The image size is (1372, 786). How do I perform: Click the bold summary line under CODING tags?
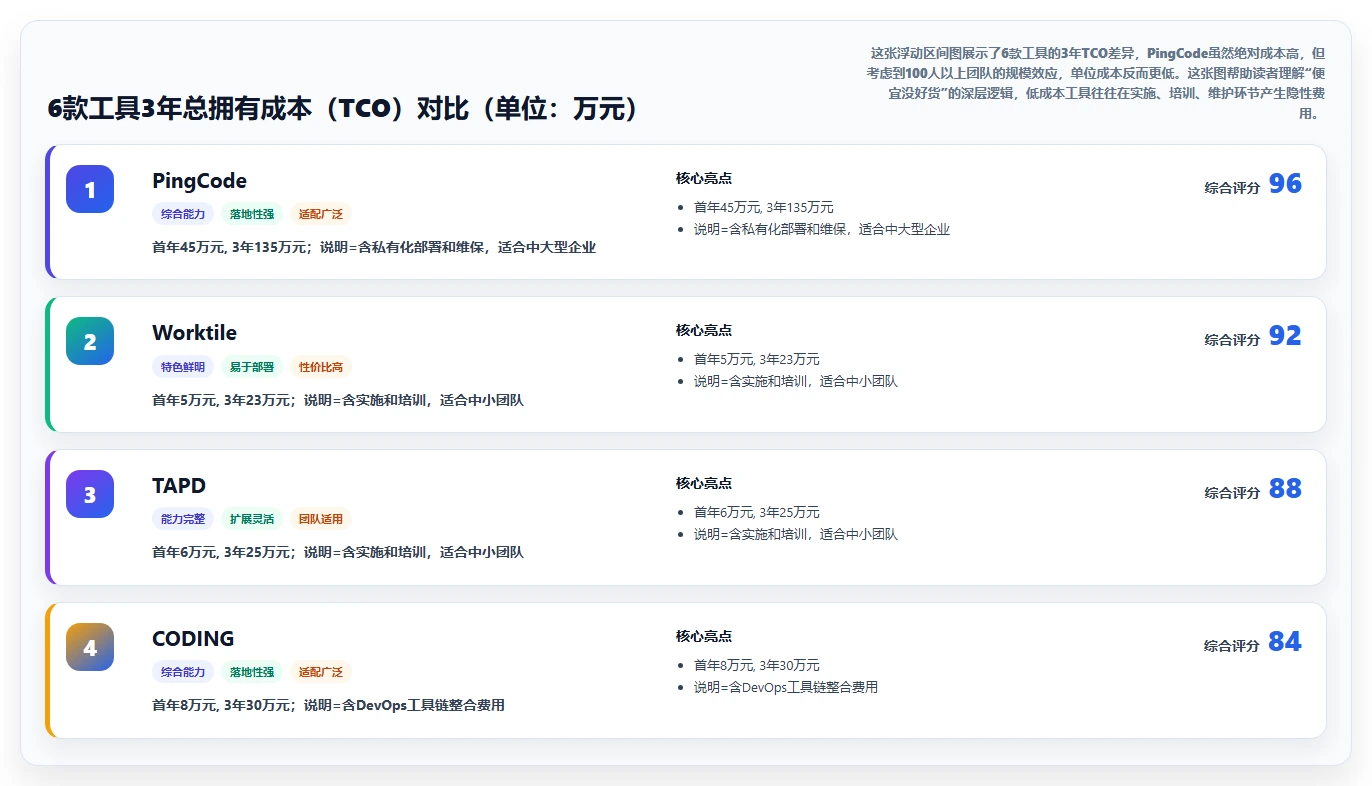[328, 705]
